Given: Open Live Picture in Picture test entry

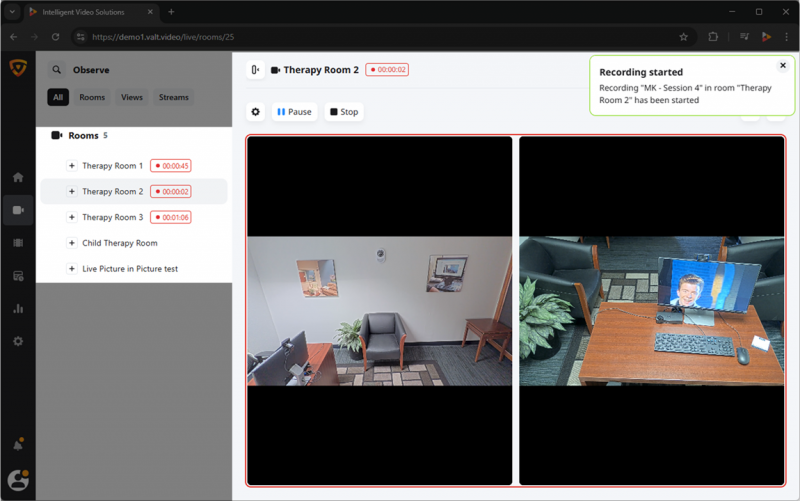Looking at the screenshot, I should point(130,269).
